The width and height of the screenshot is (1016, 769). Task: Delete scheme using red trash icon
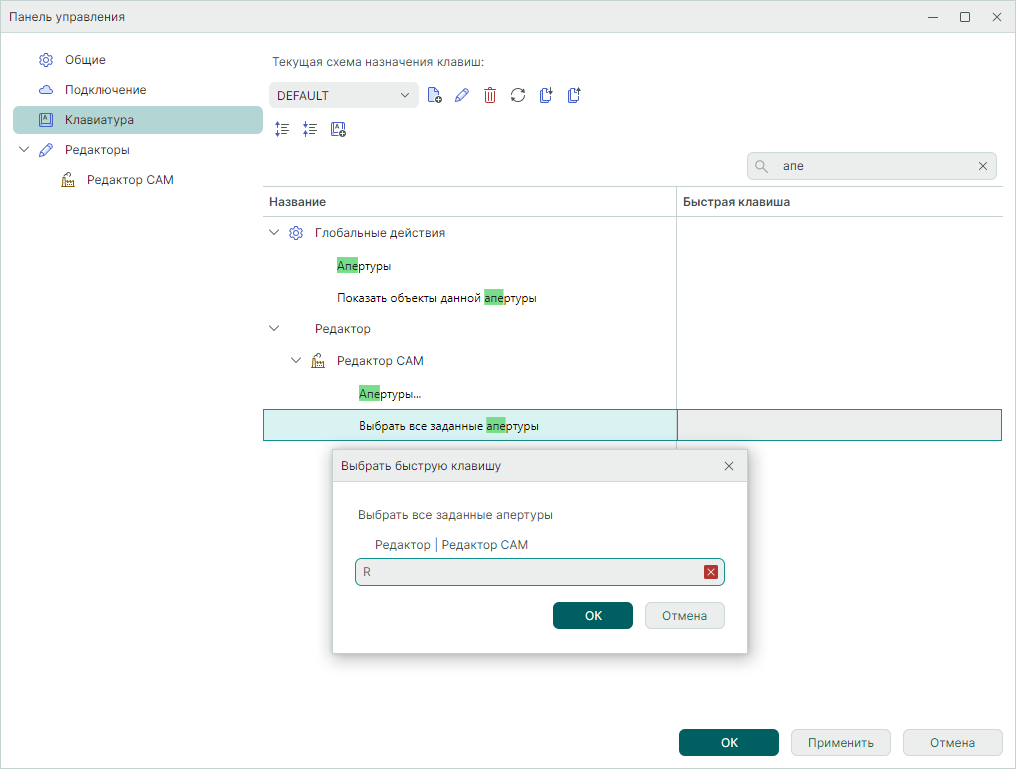[490, 96]
